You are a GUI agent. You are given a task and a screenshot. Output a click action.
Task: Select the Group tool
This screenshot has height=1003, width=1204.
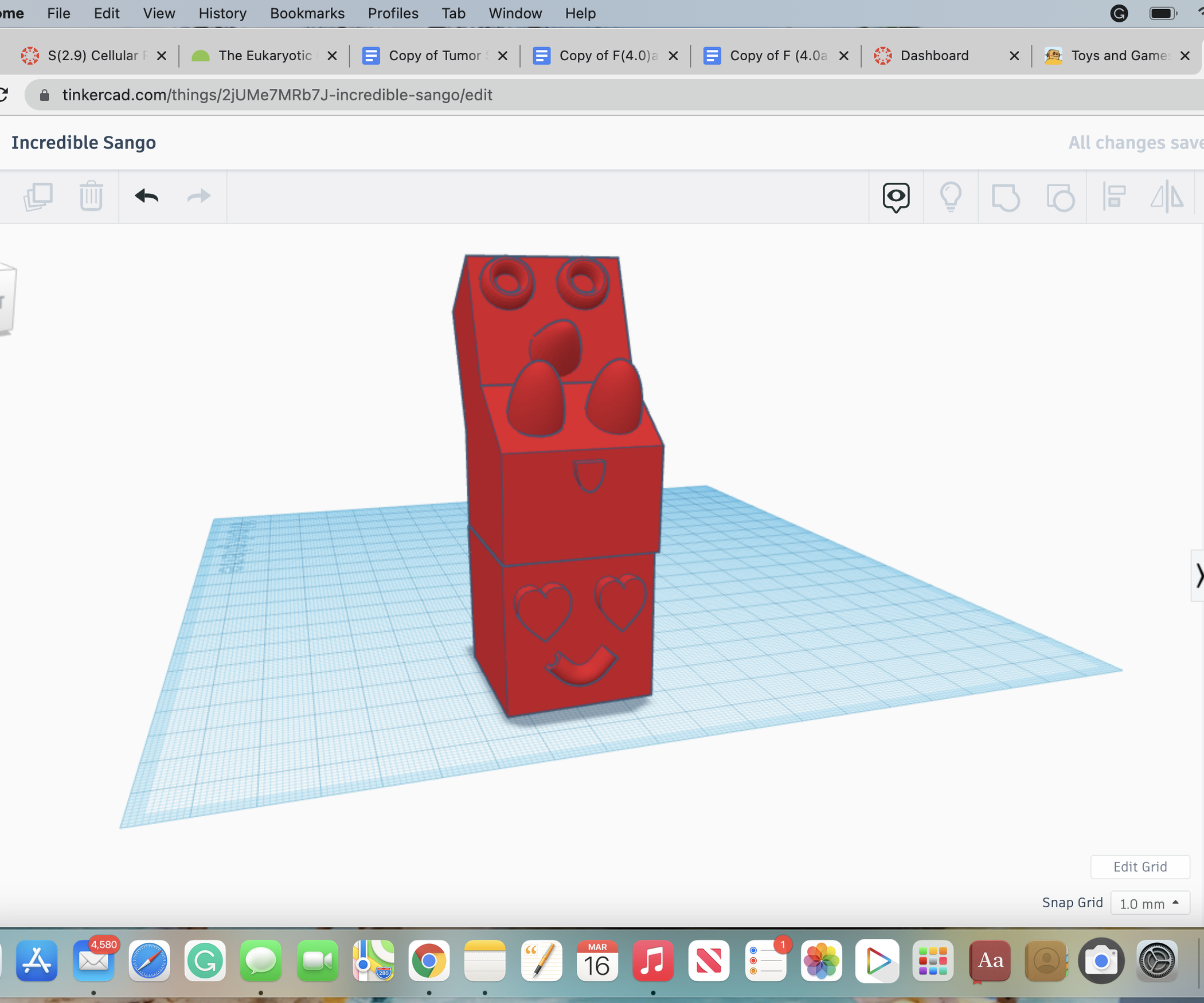click(x=1005, y=197)
